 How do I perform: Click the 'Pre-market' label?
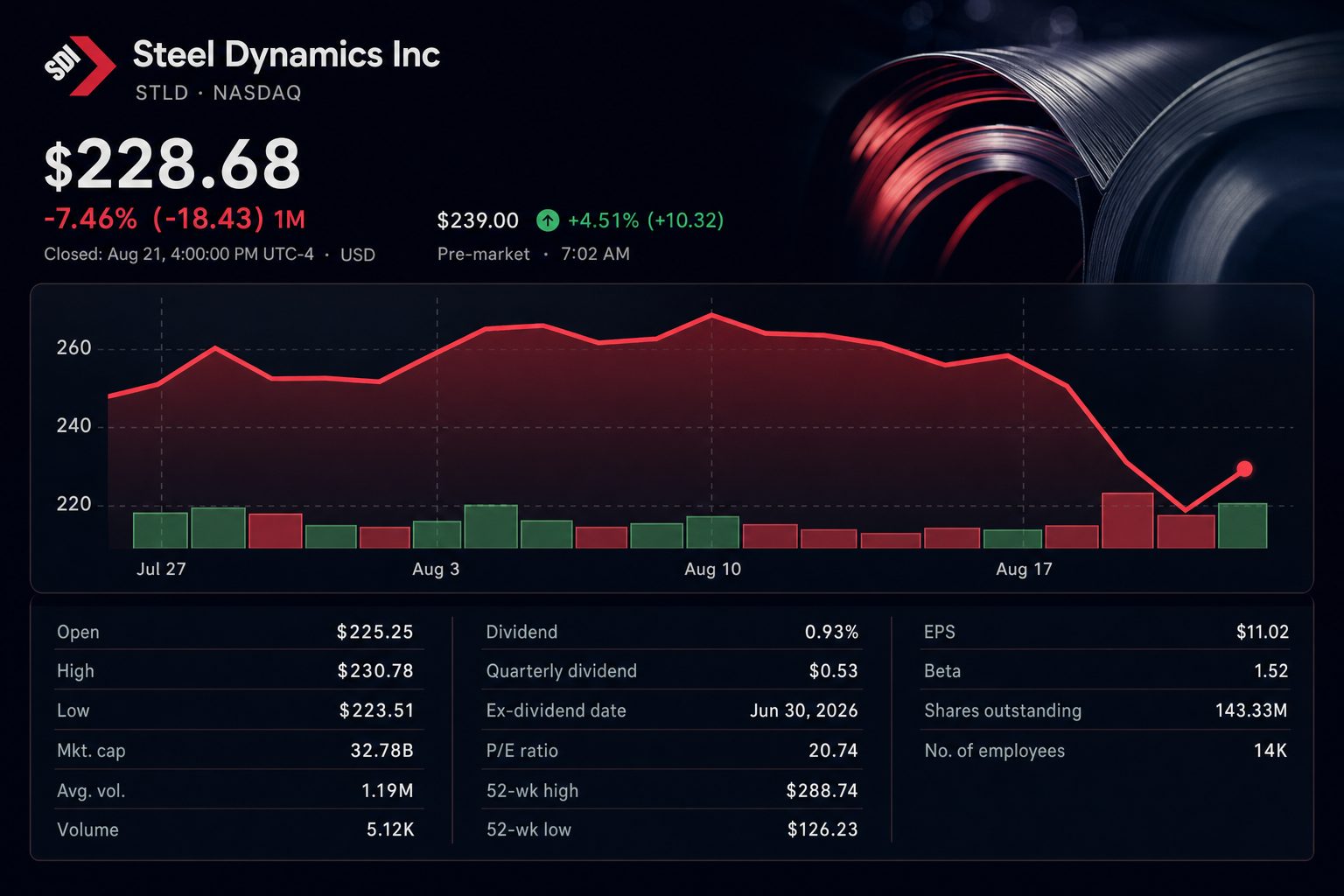pos(484,254)
